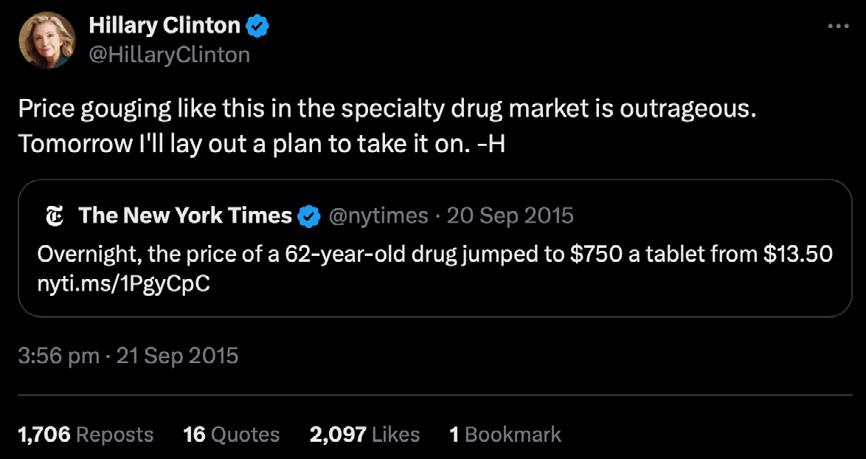The image size is (866, 459).
Task: View the 1,706 Reposts list
Action: click(x=86, y=434)
